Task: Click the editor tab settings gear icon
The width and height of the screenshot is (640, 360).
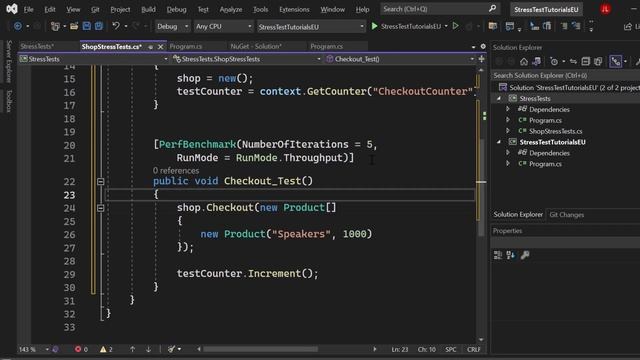Action: click(x=483, y=47)
